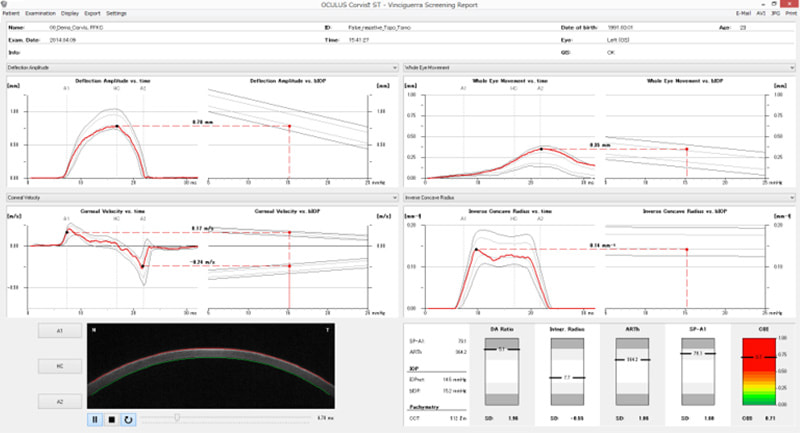Click the Scheimpflug cornea image
The height and width of the screenshot is (433, 800).
211,366
